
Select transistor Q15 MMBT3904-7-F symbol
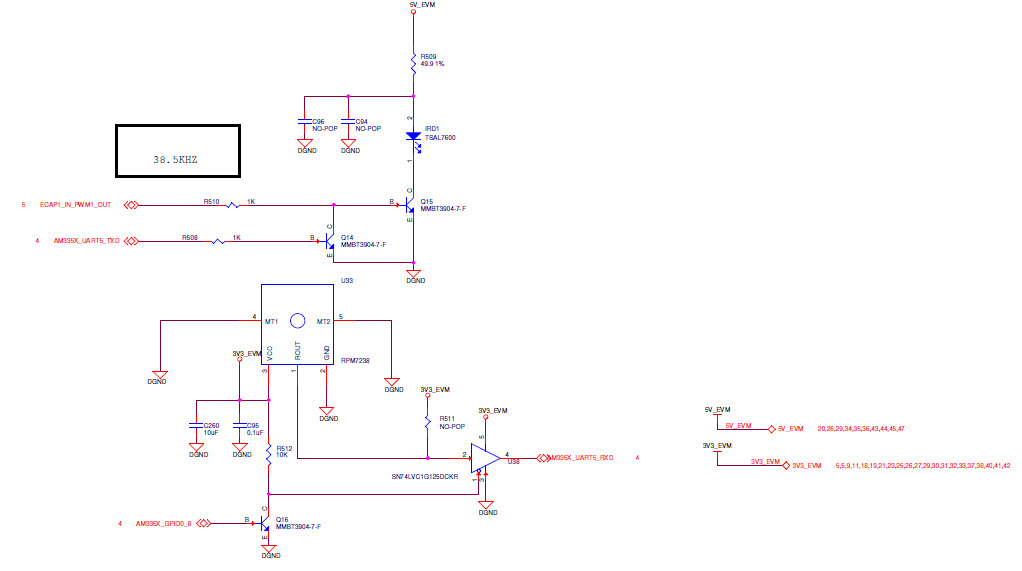tap(409, 205)
